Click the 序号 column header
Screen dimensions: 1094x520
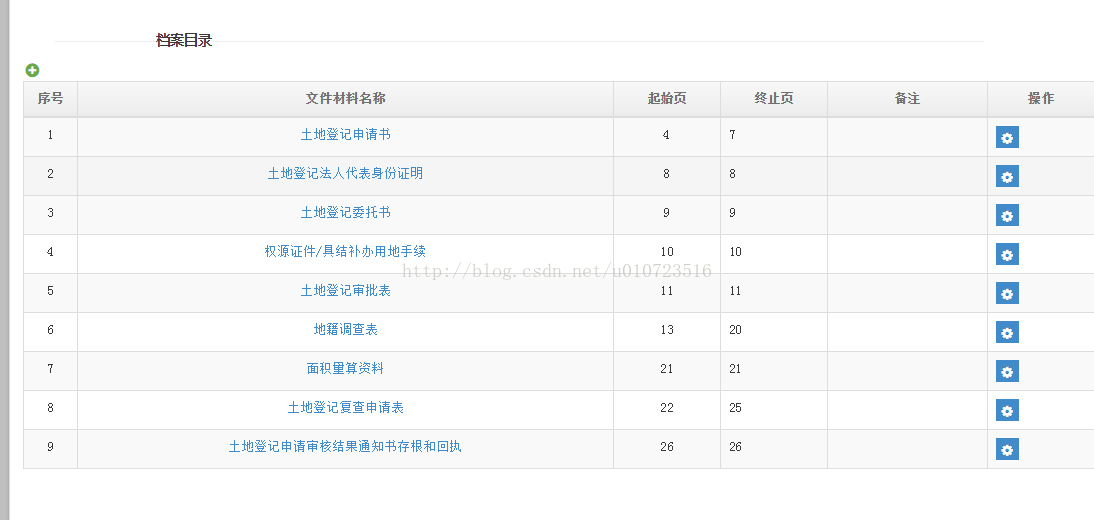[50, 99]
